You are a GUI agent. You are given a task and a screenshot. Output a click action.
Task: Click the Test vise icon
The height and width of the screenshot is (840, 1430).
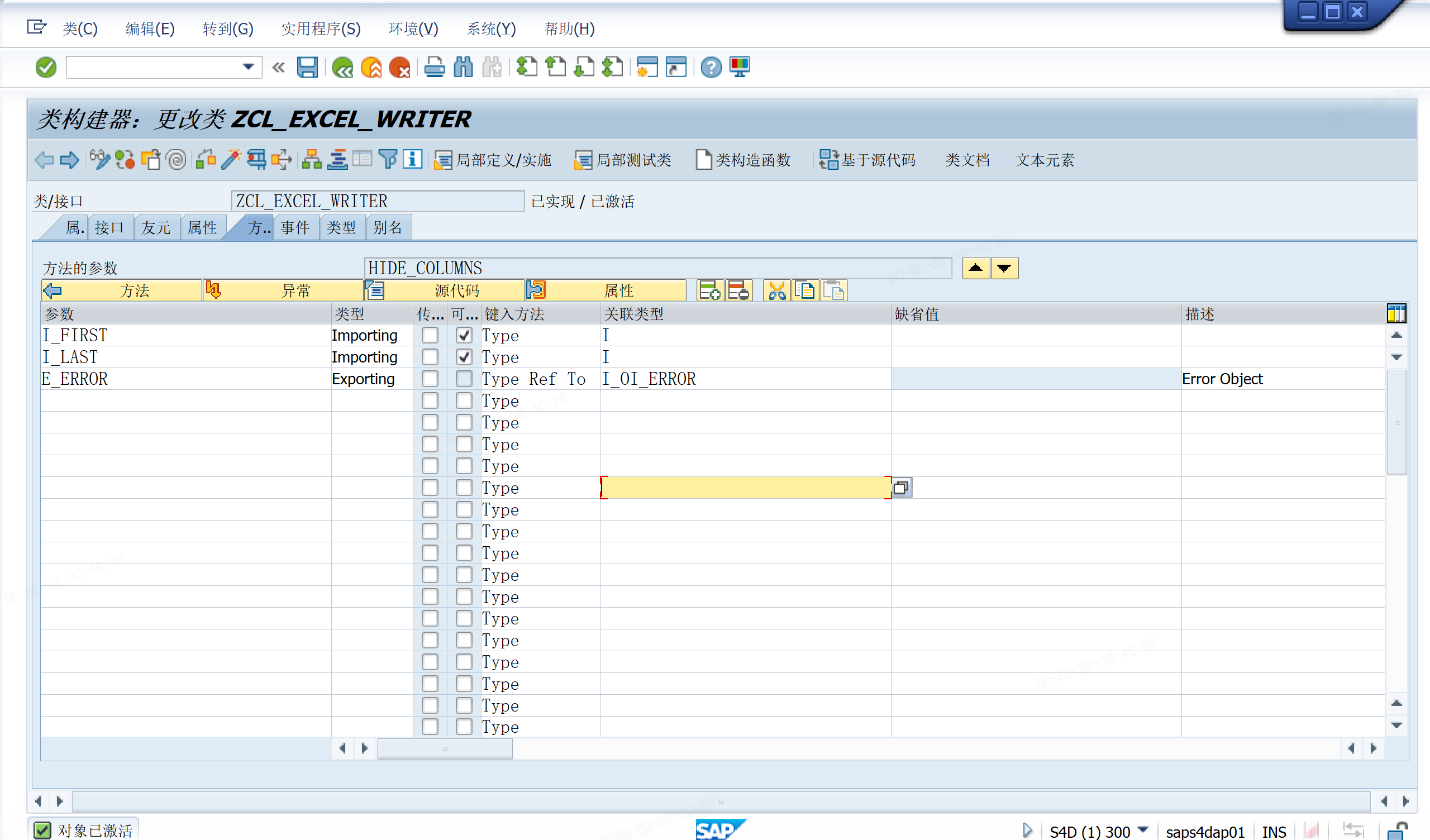[256, 160]
